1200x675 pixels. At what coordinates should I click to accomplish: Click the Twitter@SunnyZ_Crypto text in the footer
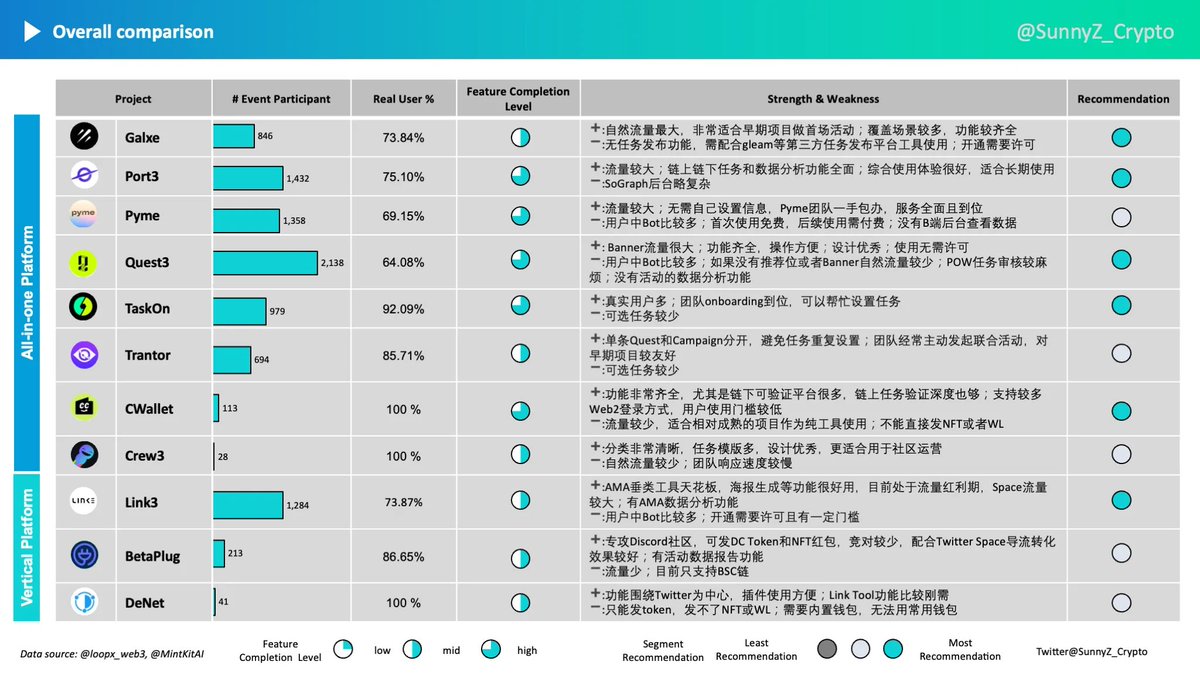click(1092, 651)
